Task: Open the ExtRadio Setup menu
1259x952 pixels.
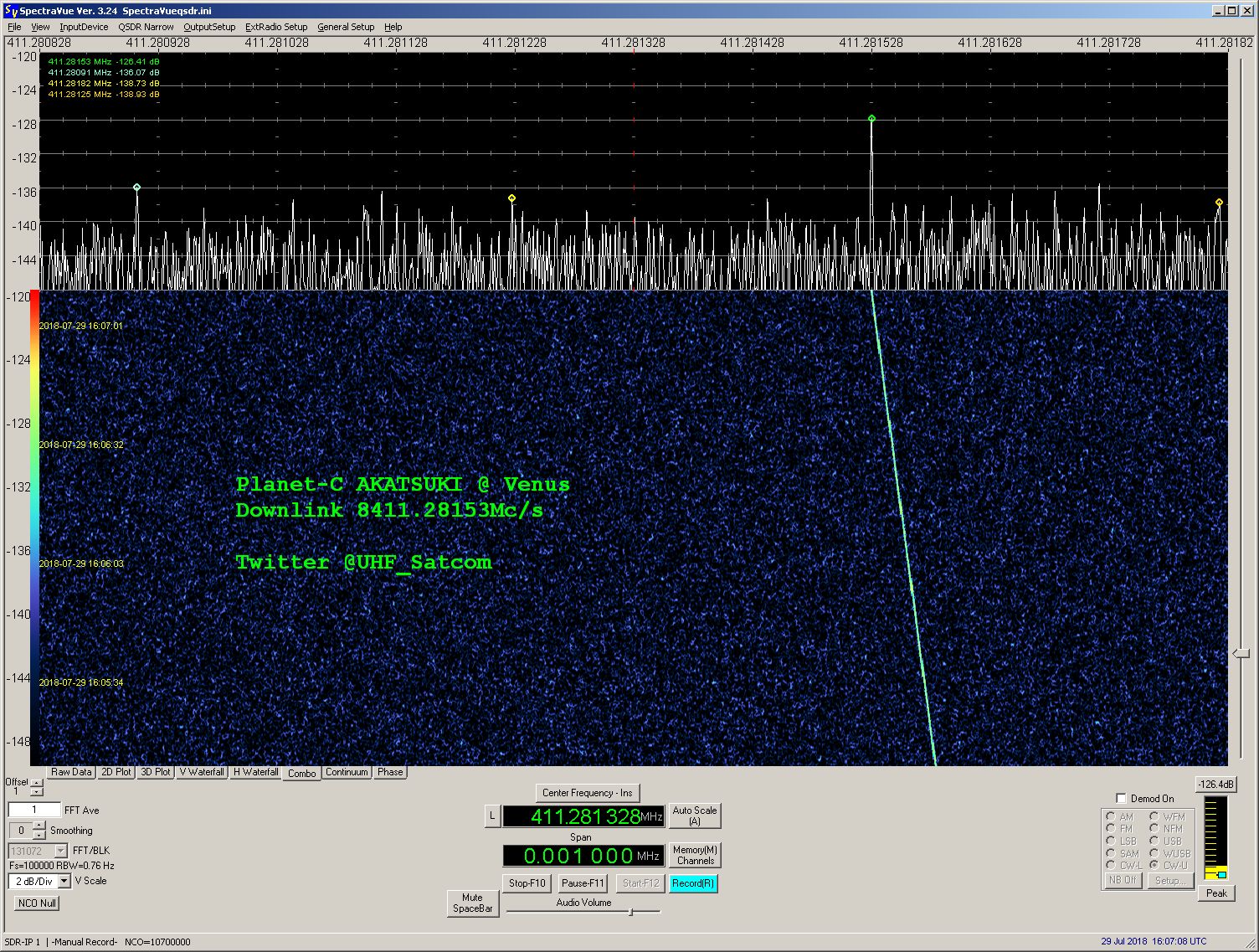Action: (x=276, y=27)
